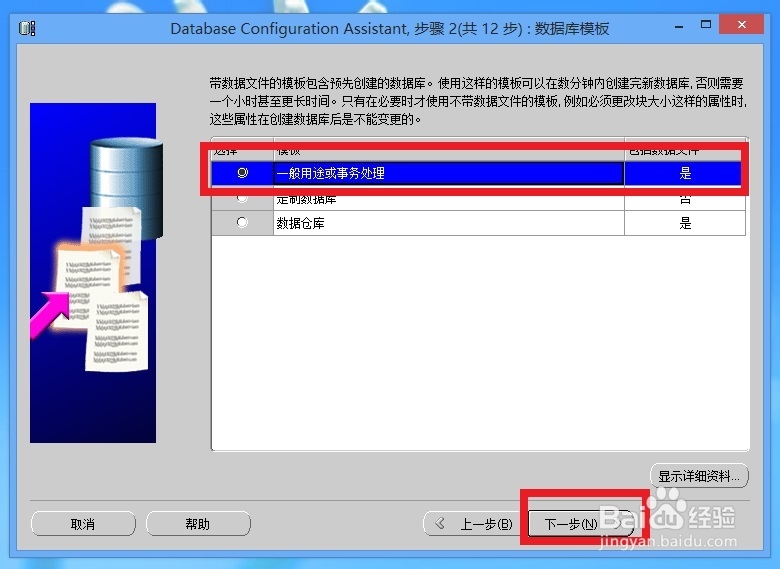The width and height of the screenshot is (780, 569).
Task: Select the 数据仓库 radio button
Action: (x=242, y=222)
